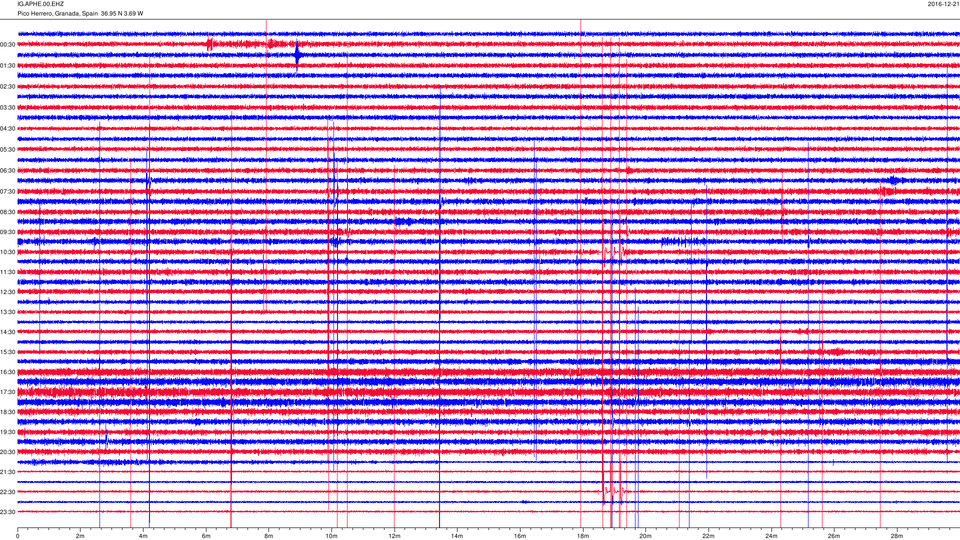Select the 10:30 time label
Image resolution: width=960 pixels, height=540 pixels.
(8, 252)
